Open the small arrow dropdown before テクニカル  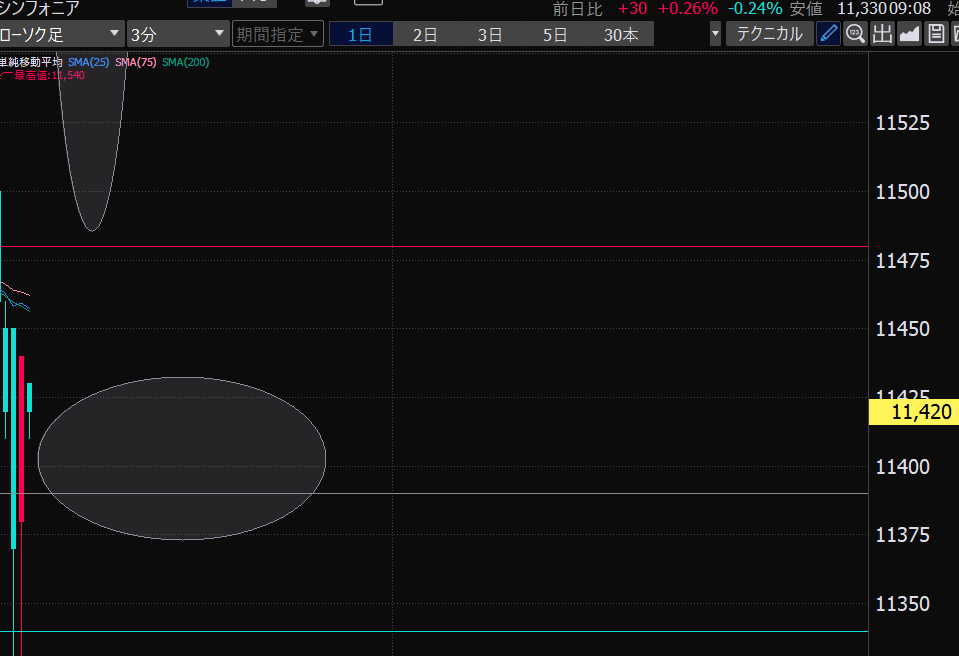(x=715, y=34)
